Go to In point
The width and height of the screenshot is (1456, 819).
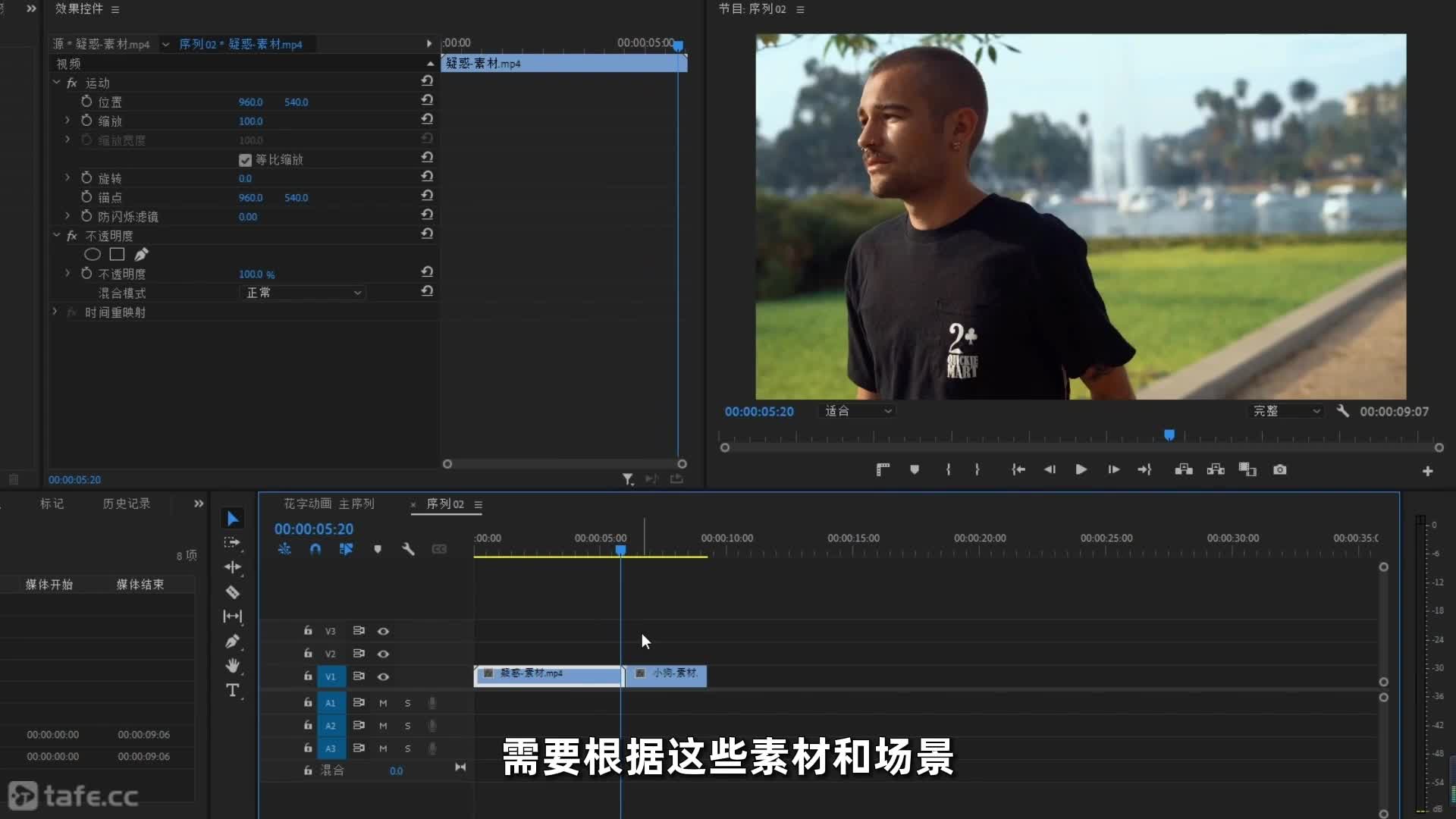(x=1018, y=470)
